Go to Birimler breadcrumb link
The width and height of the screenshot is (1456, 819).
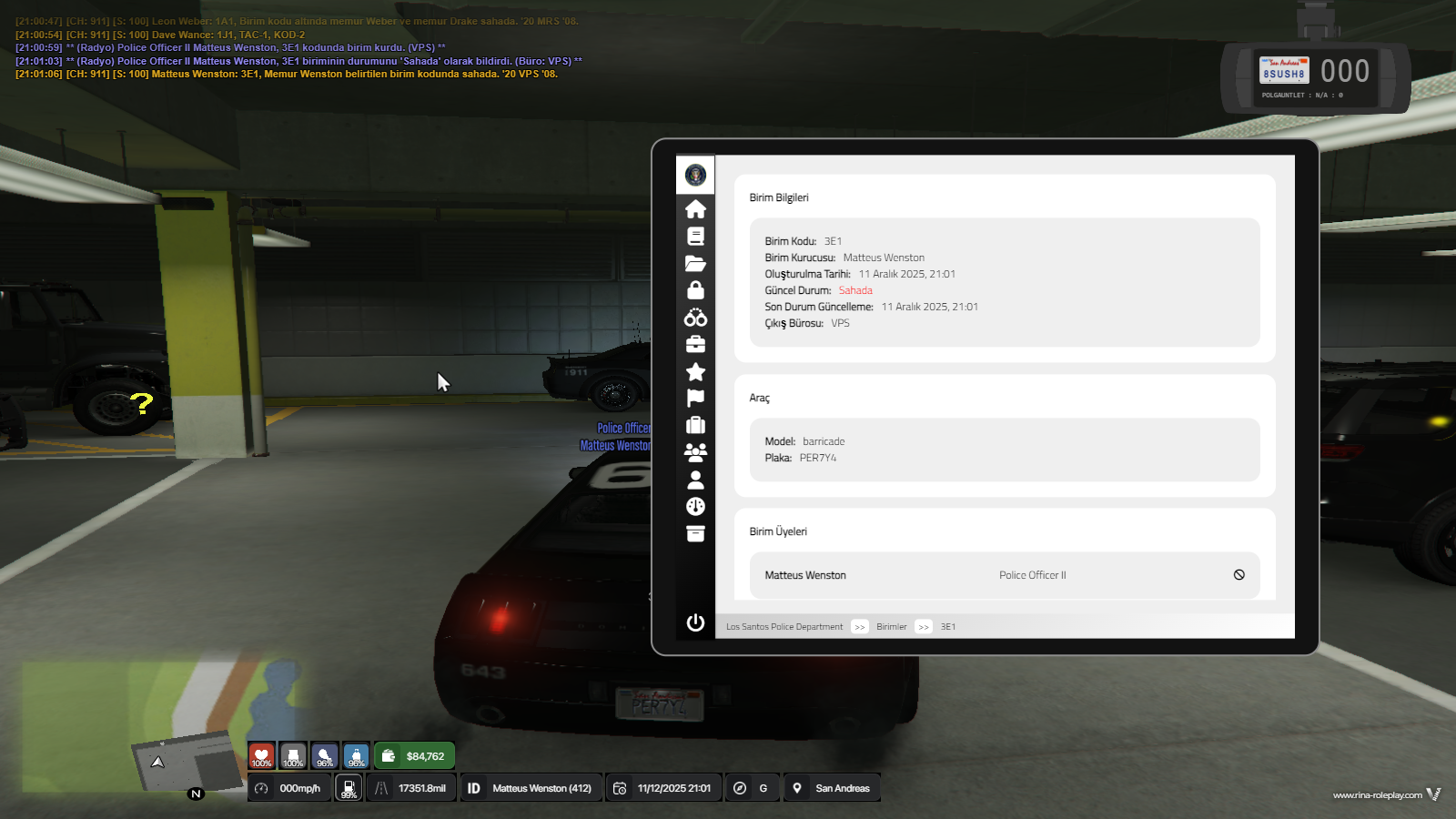point(892,627)
